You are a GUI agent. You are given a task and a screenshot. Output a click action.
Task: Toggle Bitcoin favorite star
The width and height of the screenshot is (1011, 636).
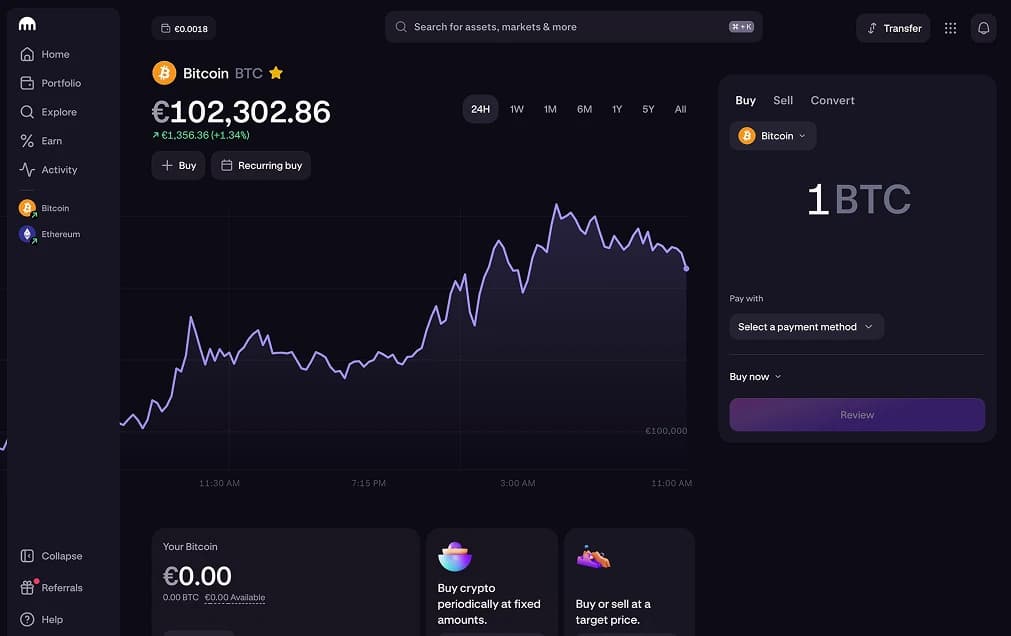[x=276, y=74]
